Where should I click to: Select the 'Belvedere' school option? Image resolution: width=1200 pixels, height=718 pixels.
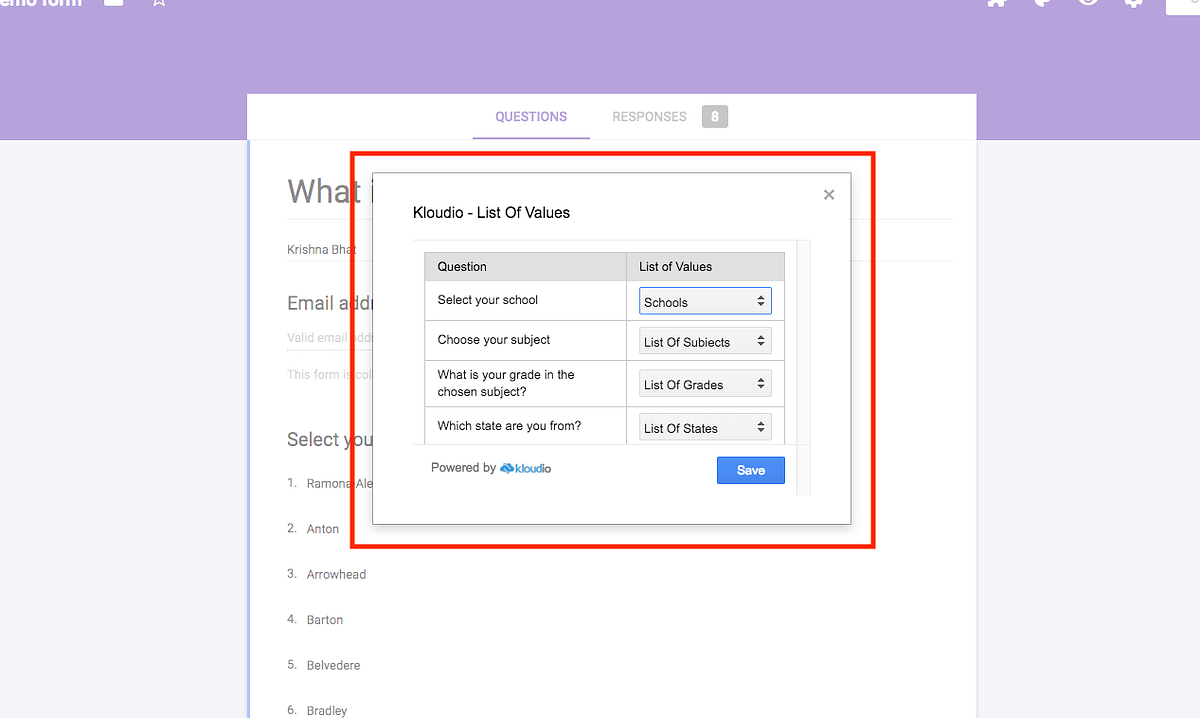[x=334, y=666]
